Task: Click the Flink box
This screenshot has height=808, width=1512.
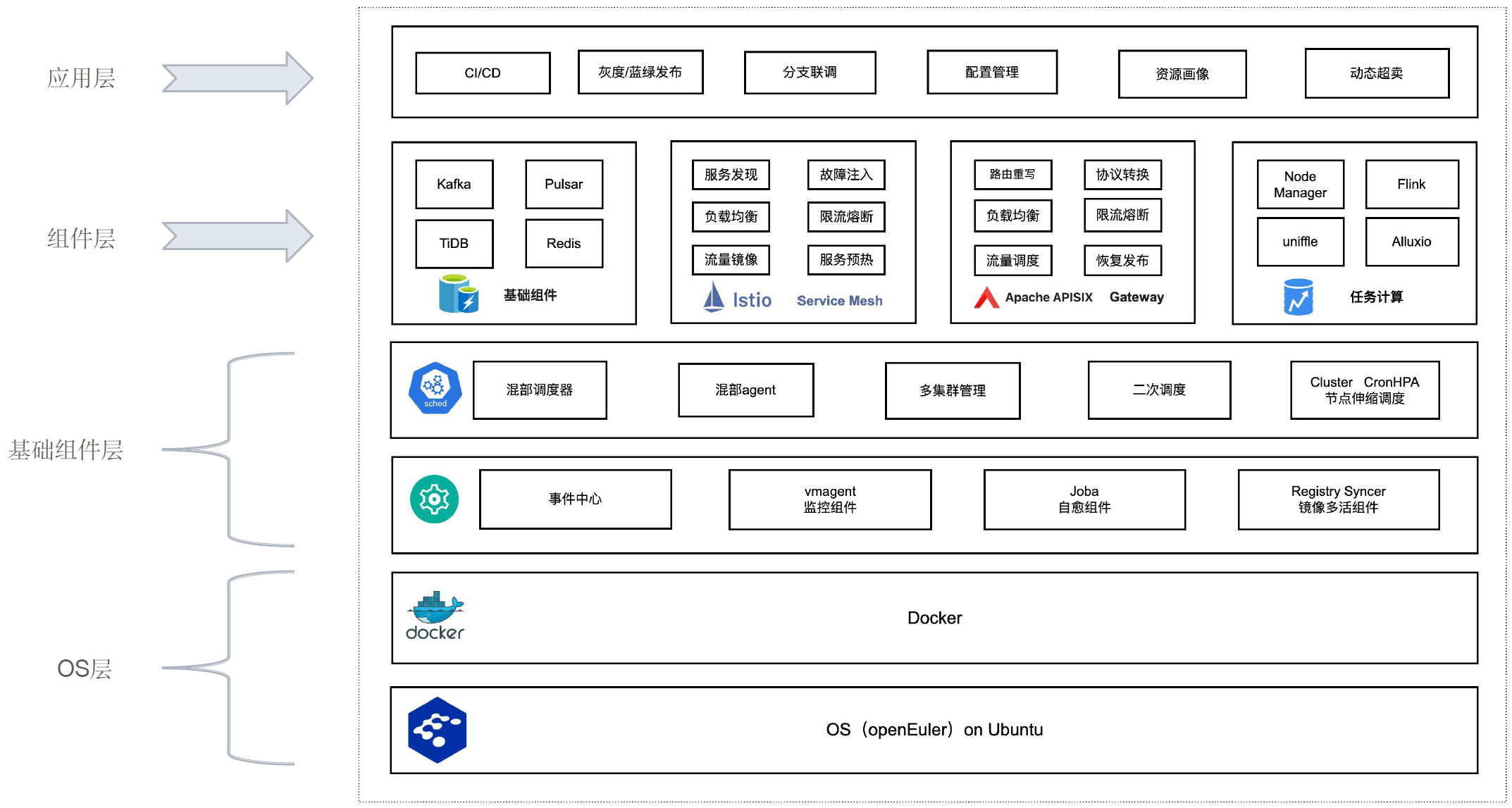Action: [1412, 185]
